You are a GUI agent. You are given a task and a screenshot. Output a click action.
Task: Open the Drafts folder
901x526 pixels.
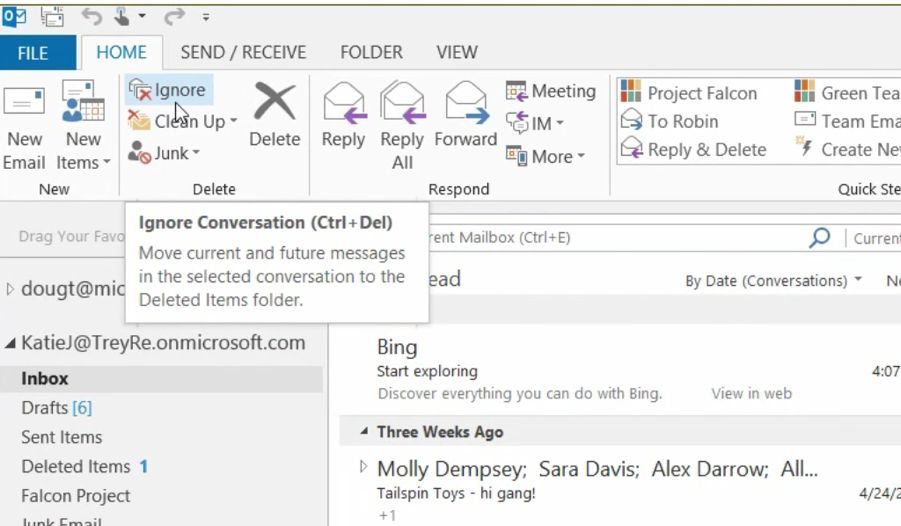click(56, 408)
